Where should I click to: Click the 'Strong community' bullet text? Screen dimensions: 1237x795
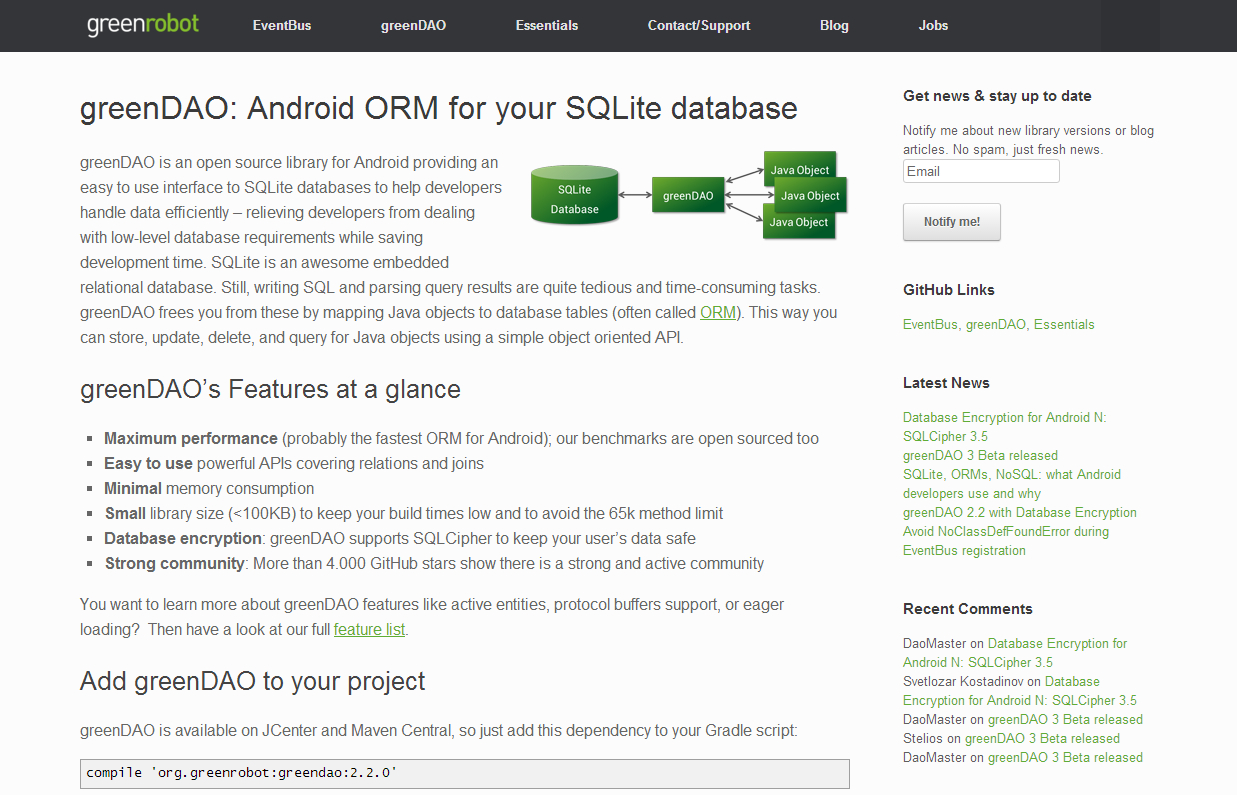[x=175, y=563]
